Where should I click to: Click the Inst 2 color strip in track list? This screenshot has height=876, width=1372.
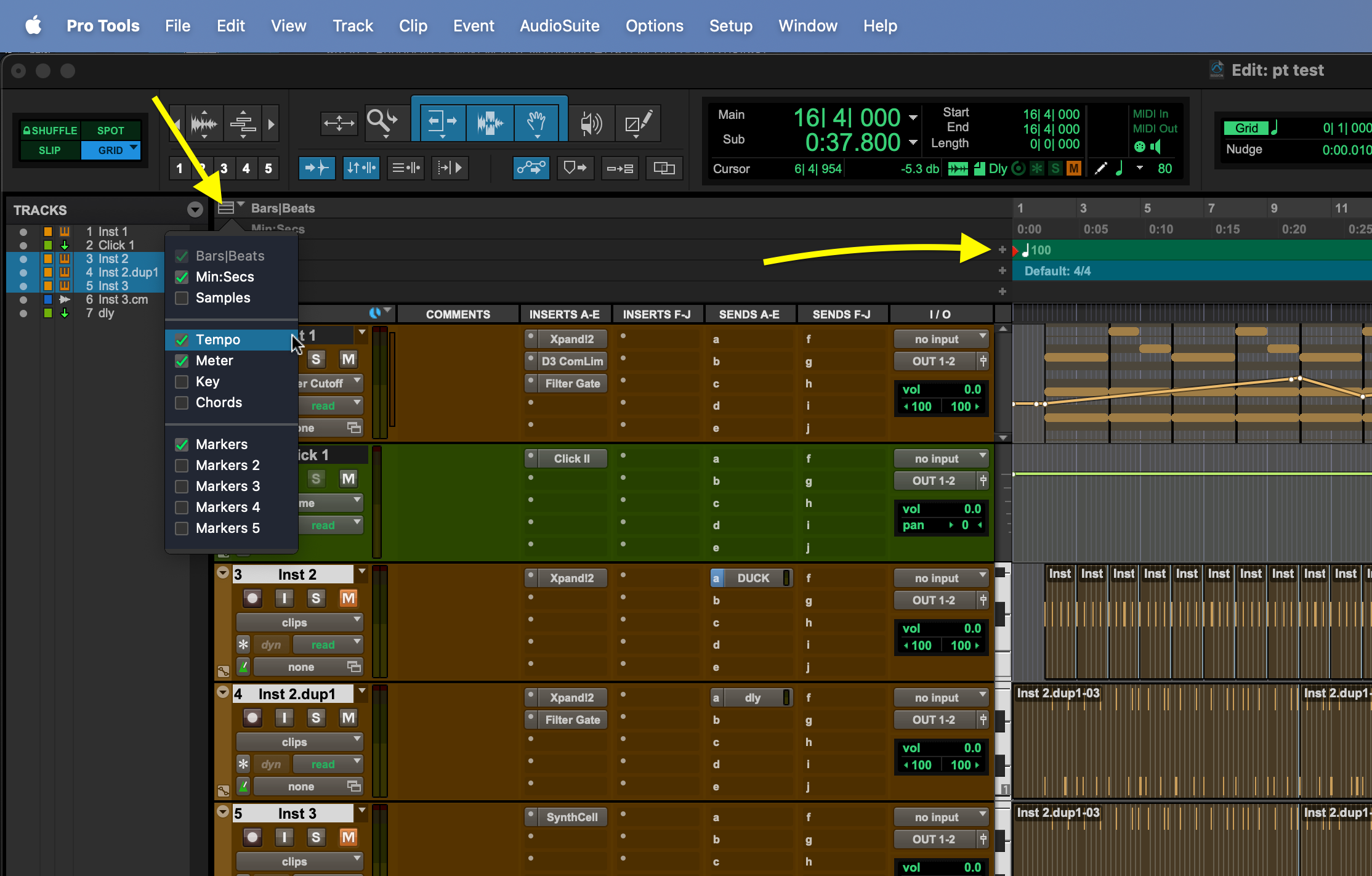pos(48,259)
